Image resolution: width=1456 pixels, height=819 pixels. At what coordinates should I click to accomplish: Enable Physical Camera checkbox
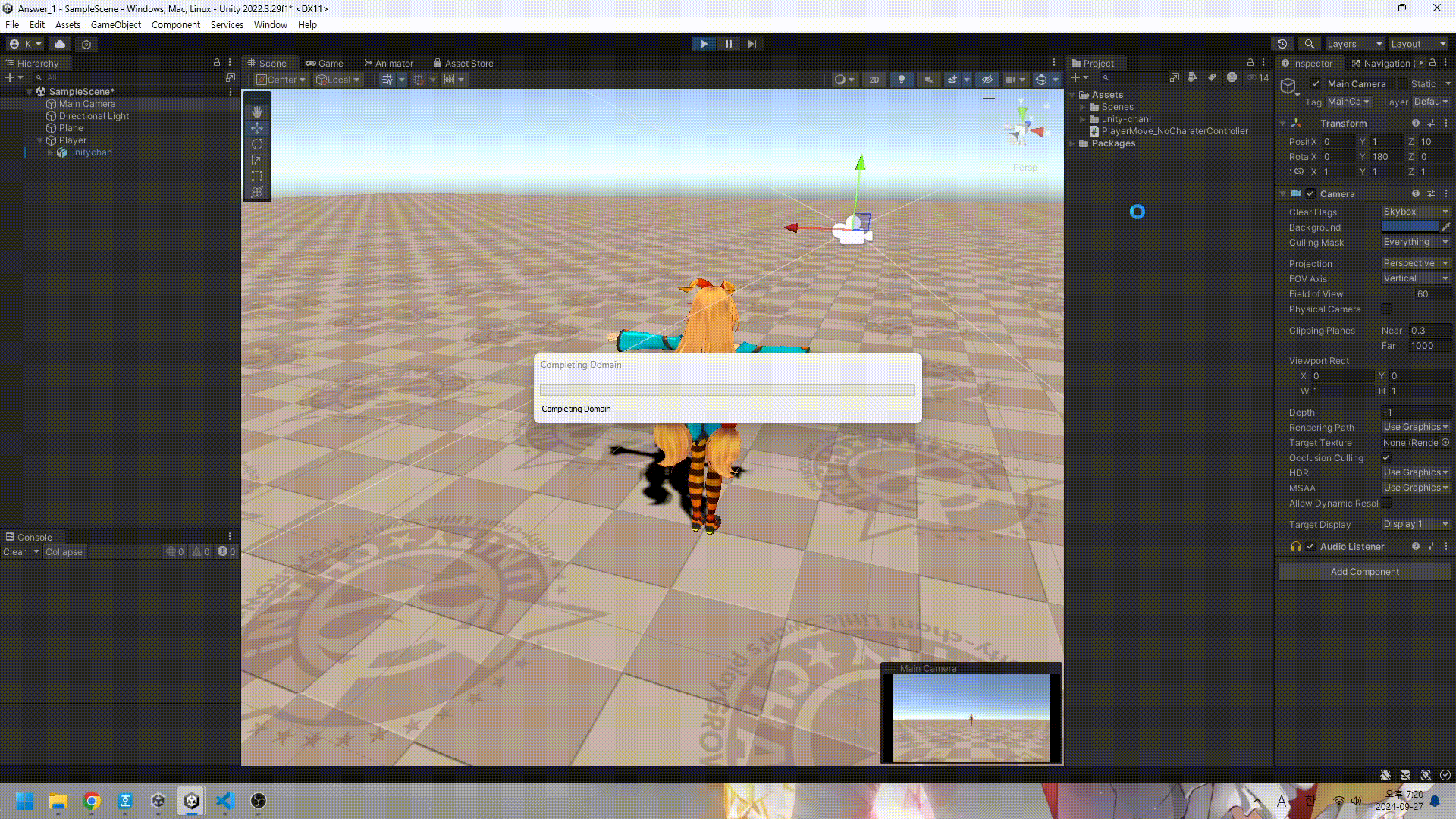click(x=1386, y=309)
